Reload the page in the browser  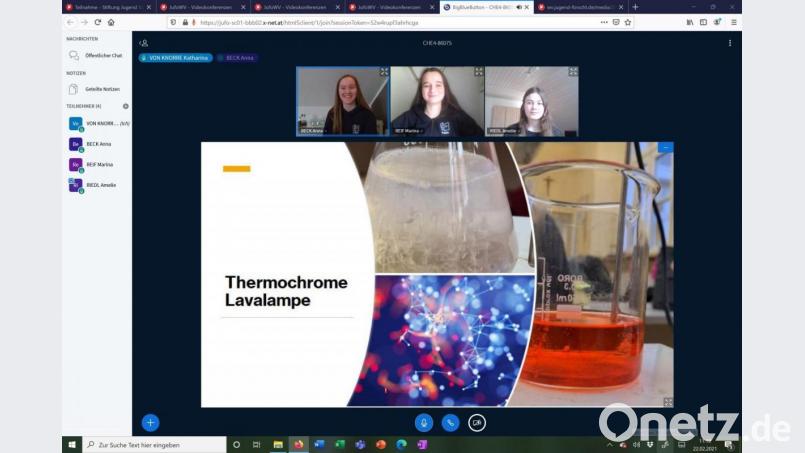(x=97, y=22)
